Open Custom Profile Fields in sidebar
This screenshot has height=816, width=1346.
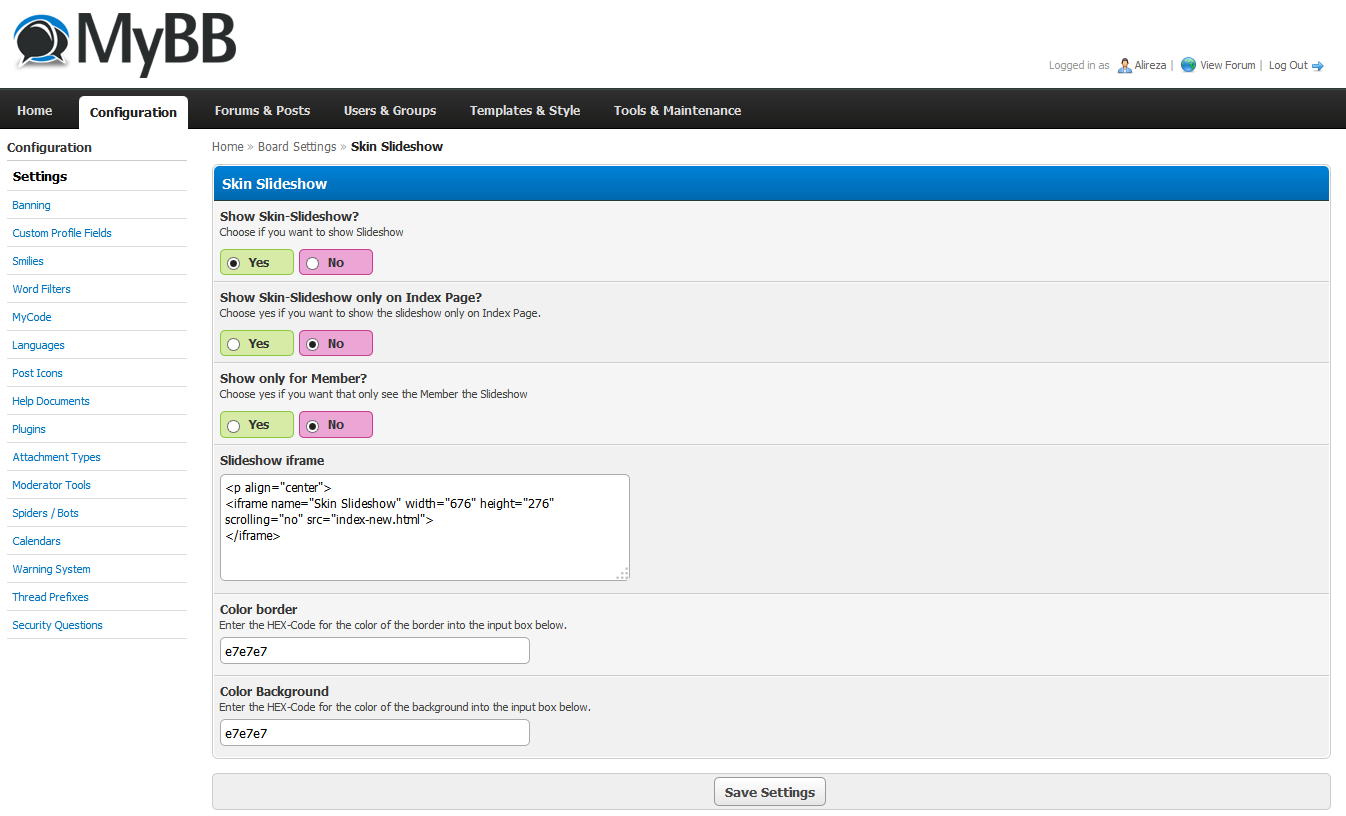[x=62, y=233]
